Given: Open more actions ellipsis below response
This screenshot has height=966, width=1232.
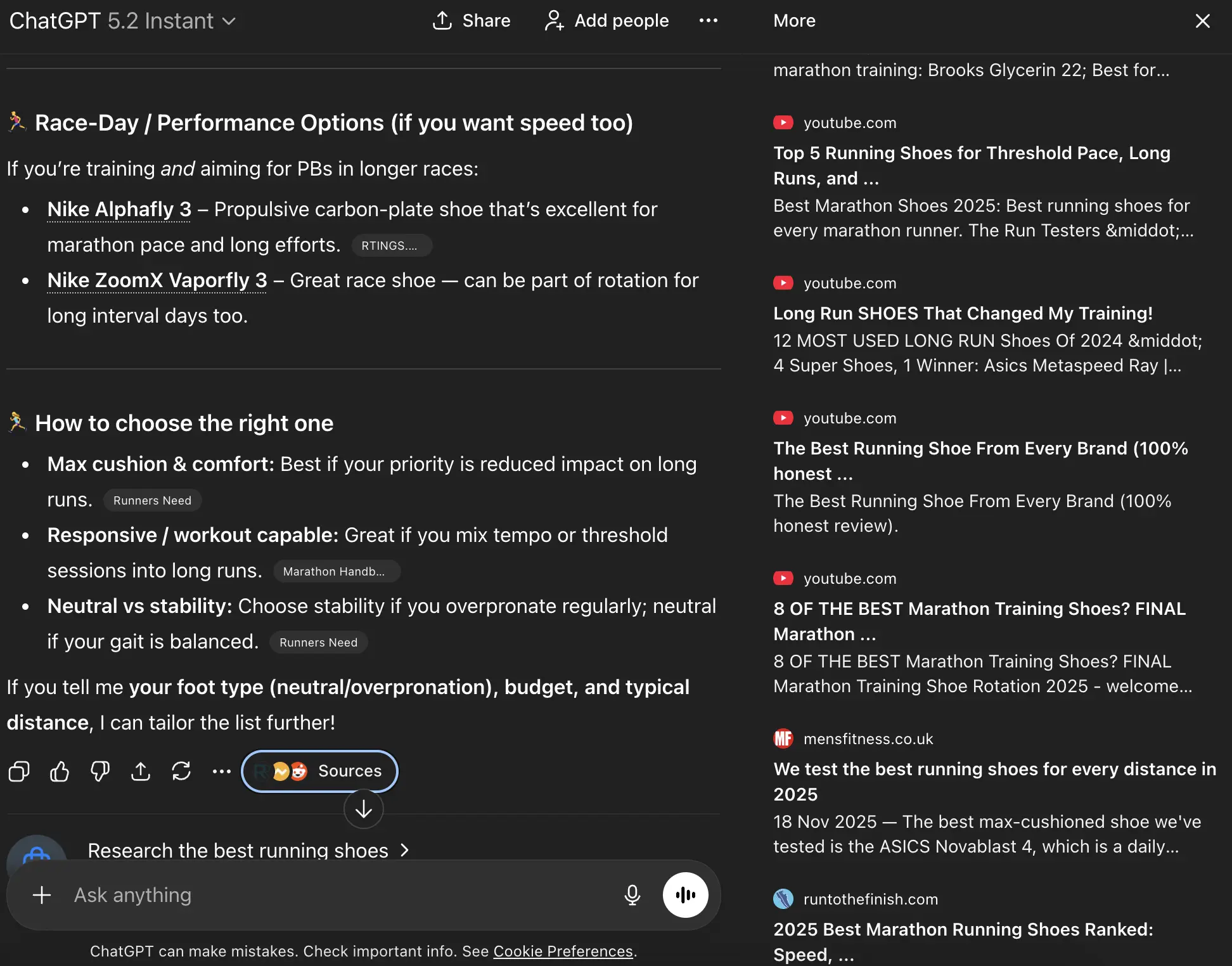Looking at the screenshot, I should 222,771.
